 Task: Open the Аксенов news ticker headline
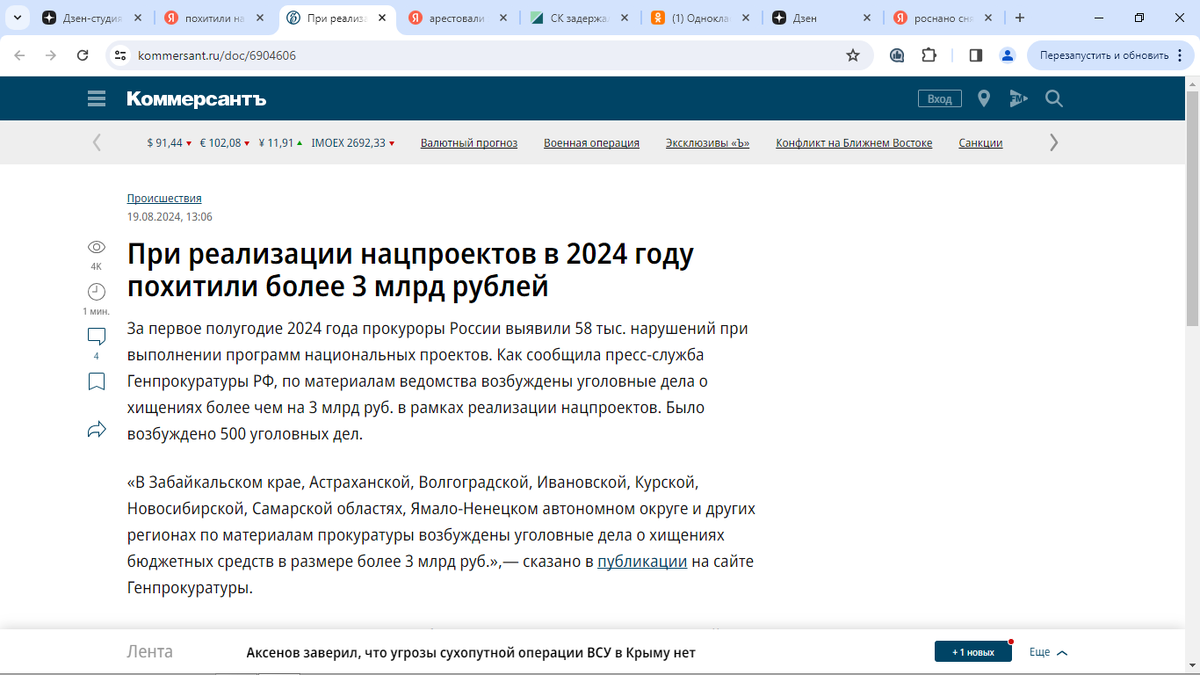[x=470, y=653]
